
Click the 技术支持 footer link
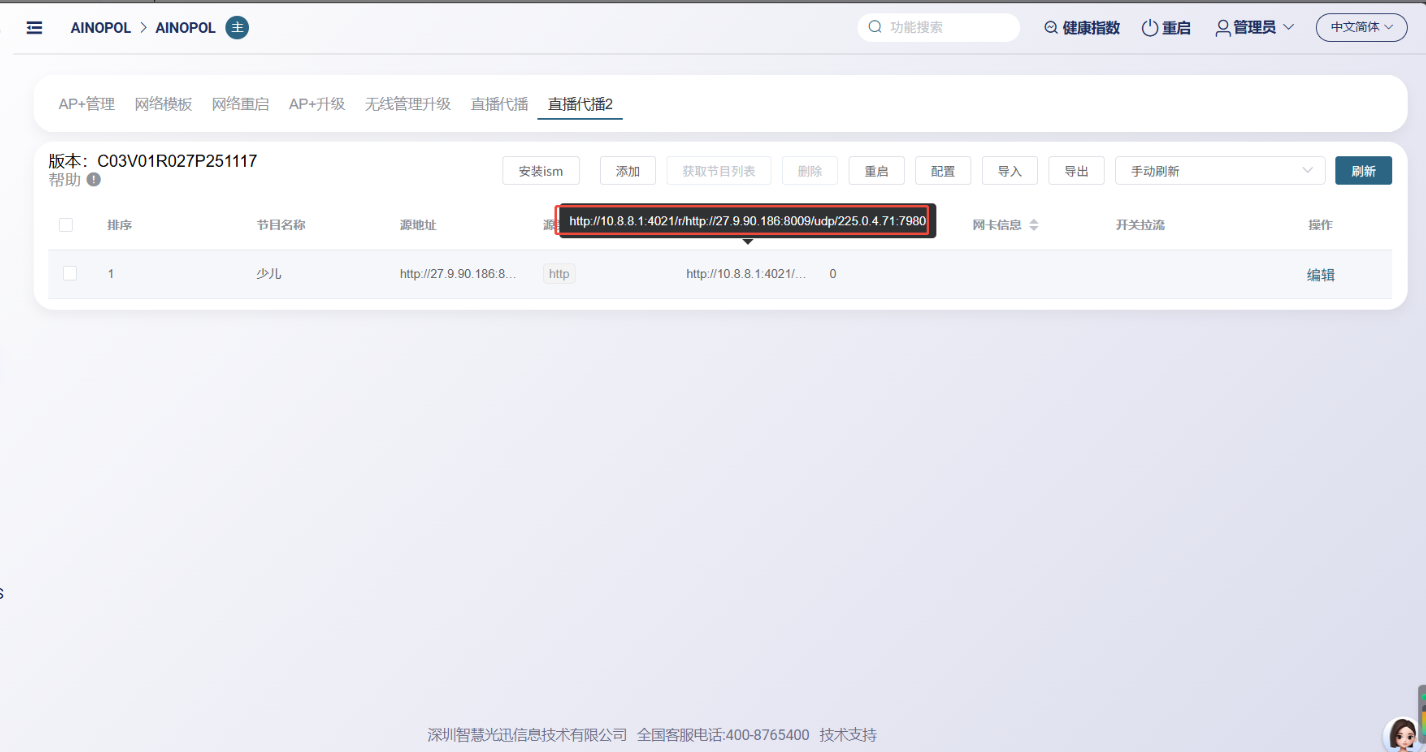(847, 735)
